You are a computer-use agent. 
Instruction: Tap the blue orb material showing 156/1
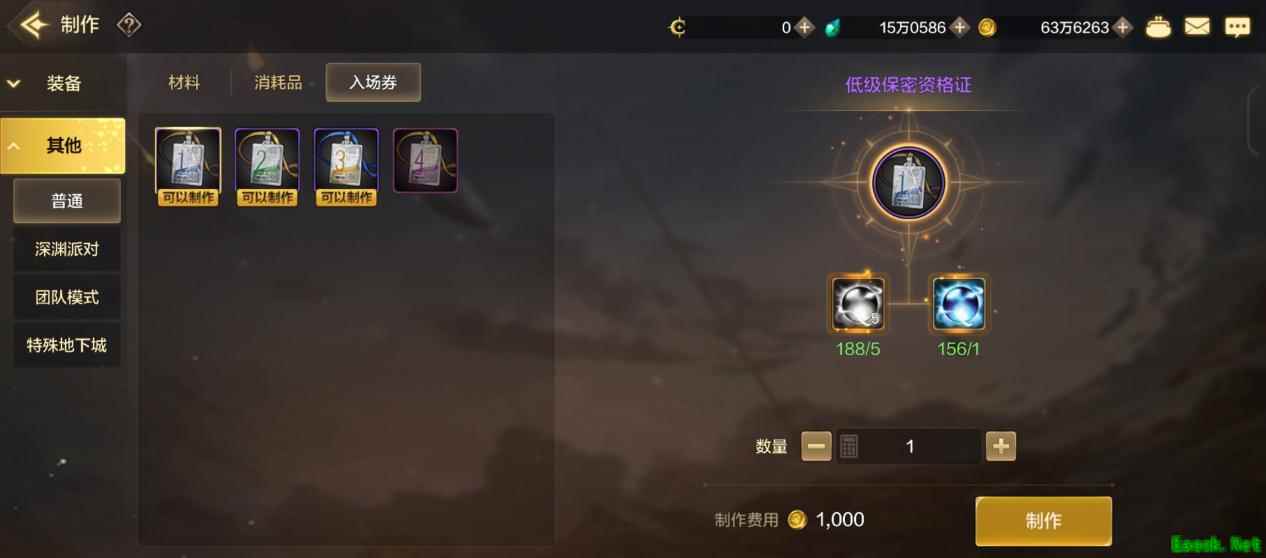tap(959, 304)
